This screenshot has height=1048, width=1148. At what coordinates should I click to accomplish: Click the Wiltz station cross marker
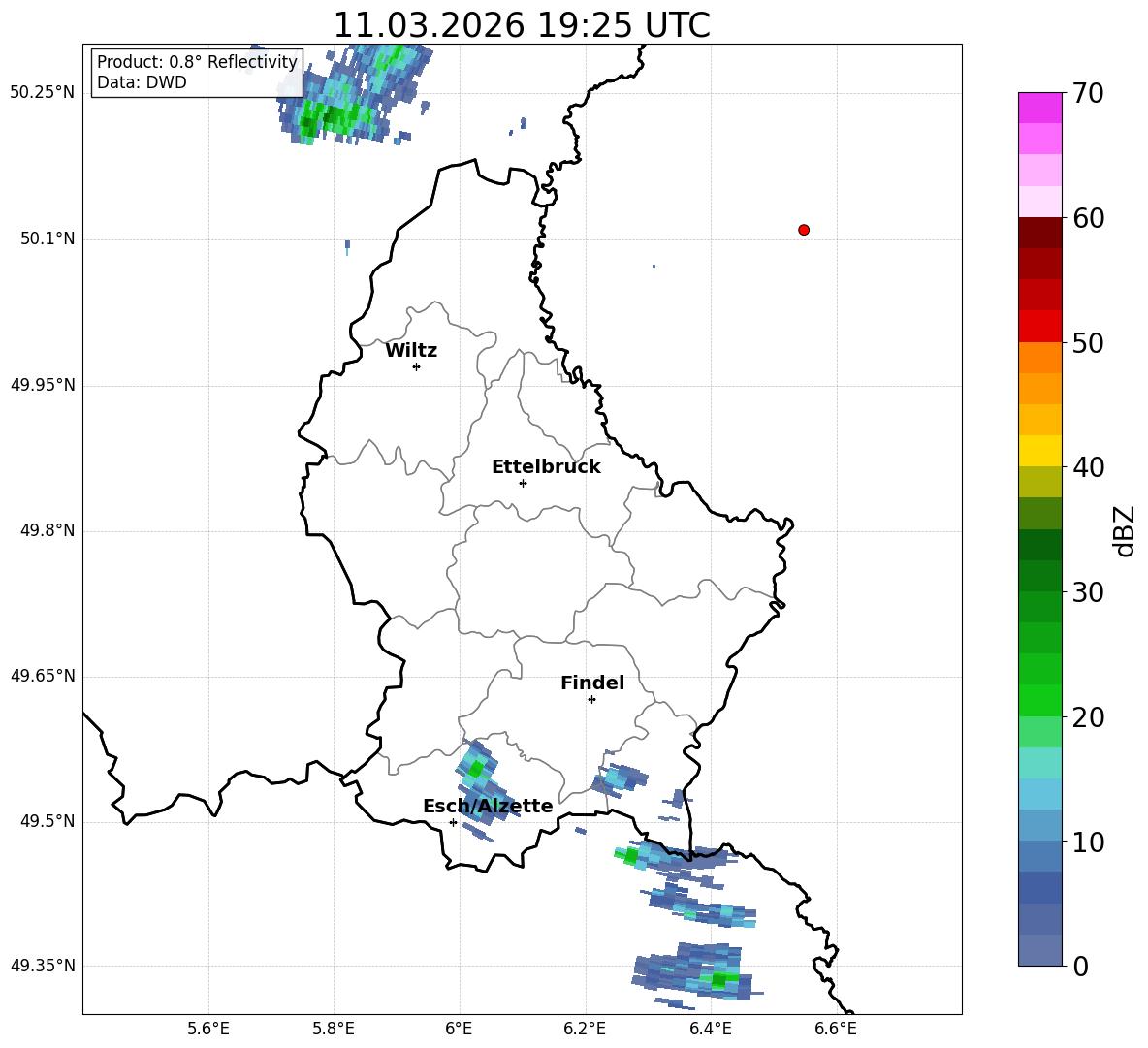point(417,366)
